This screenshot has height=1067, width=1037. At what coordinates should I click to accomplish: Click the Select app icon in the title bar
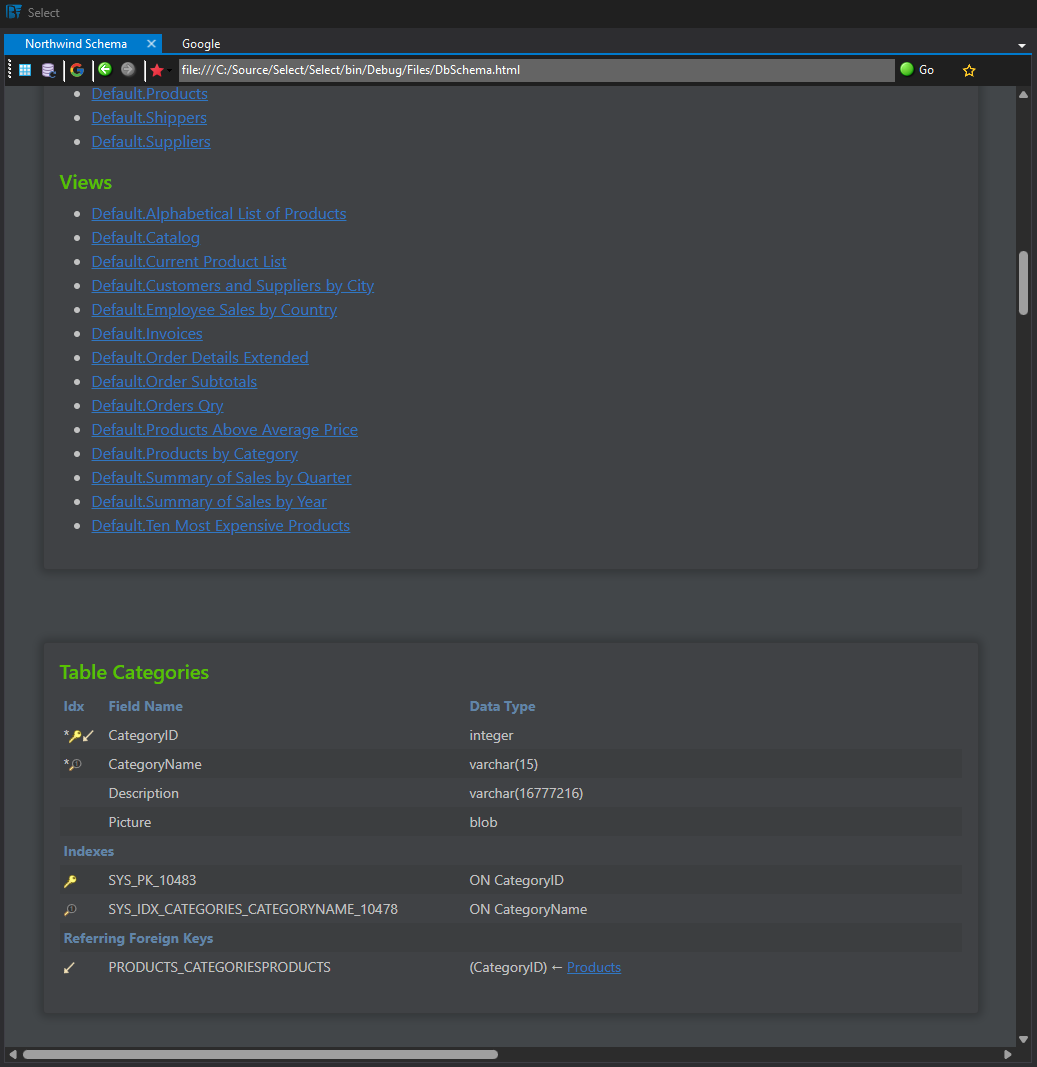[x=14, y=12]
